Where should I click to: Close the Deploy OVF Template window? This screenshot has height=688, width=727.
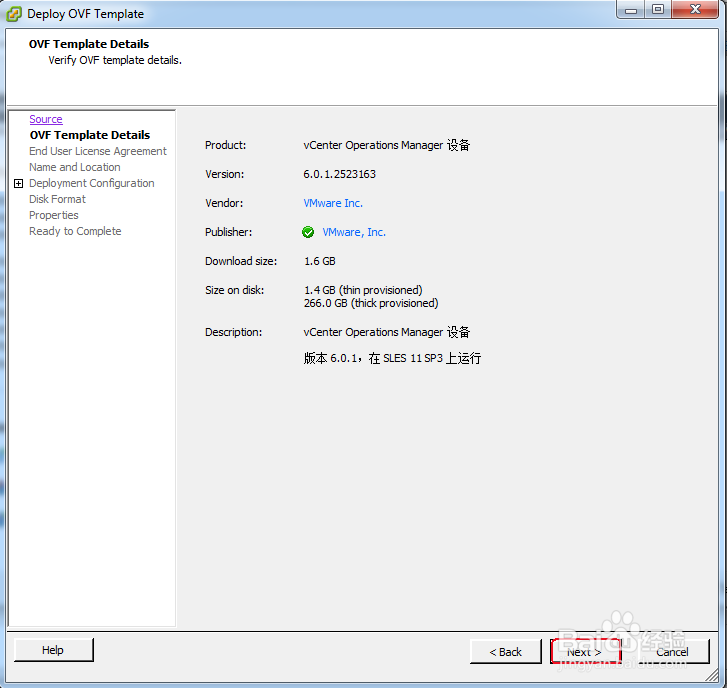tap(695, 10)
